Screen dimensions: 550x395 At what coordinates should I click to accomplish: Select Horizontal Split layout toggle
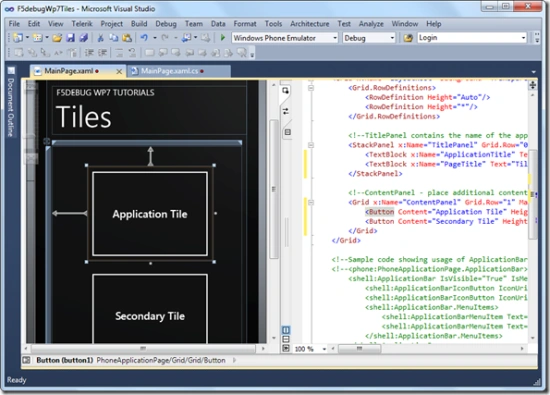click(286, 339)
